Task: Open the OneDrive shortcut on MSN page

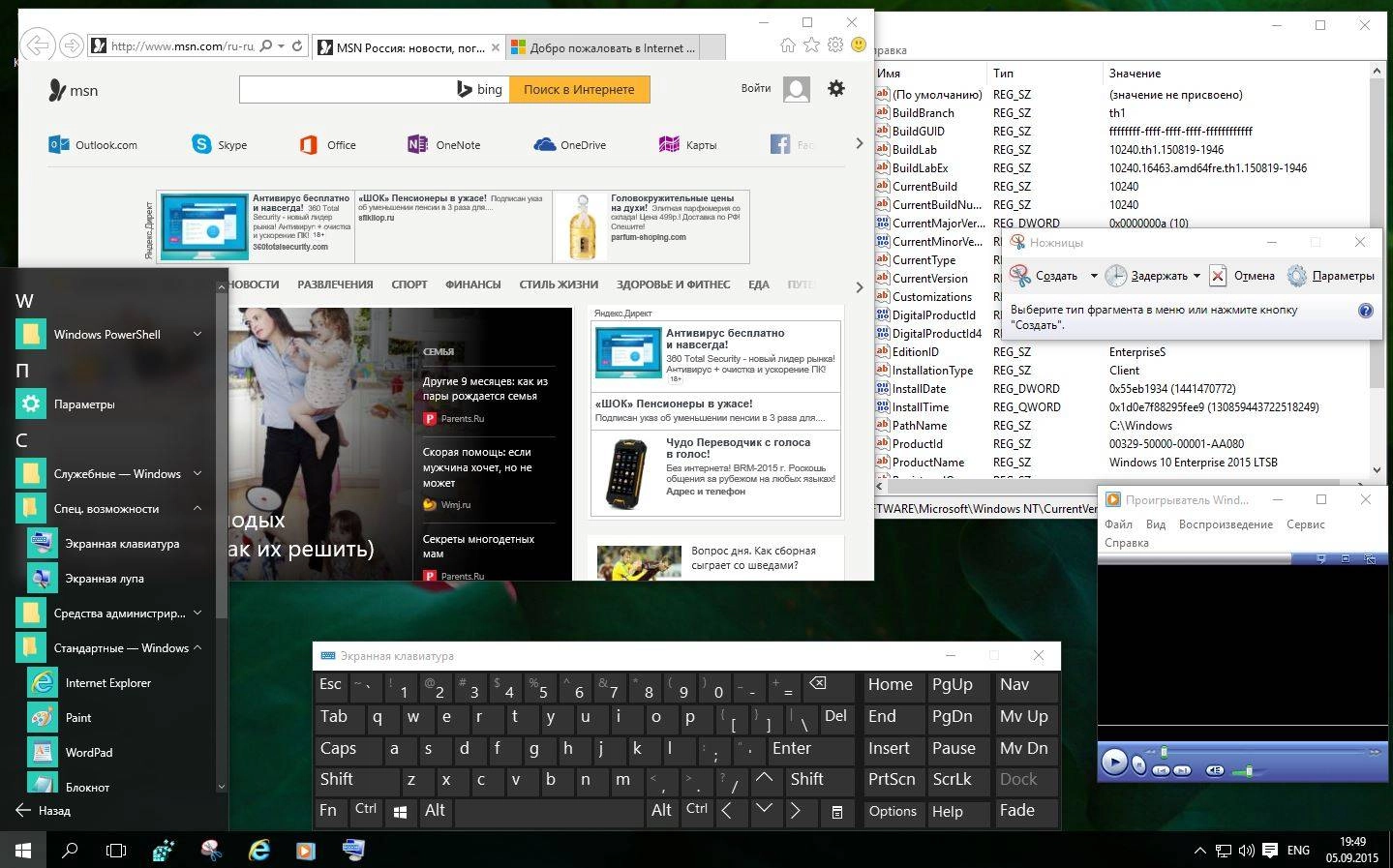Action: pos(570,144)
